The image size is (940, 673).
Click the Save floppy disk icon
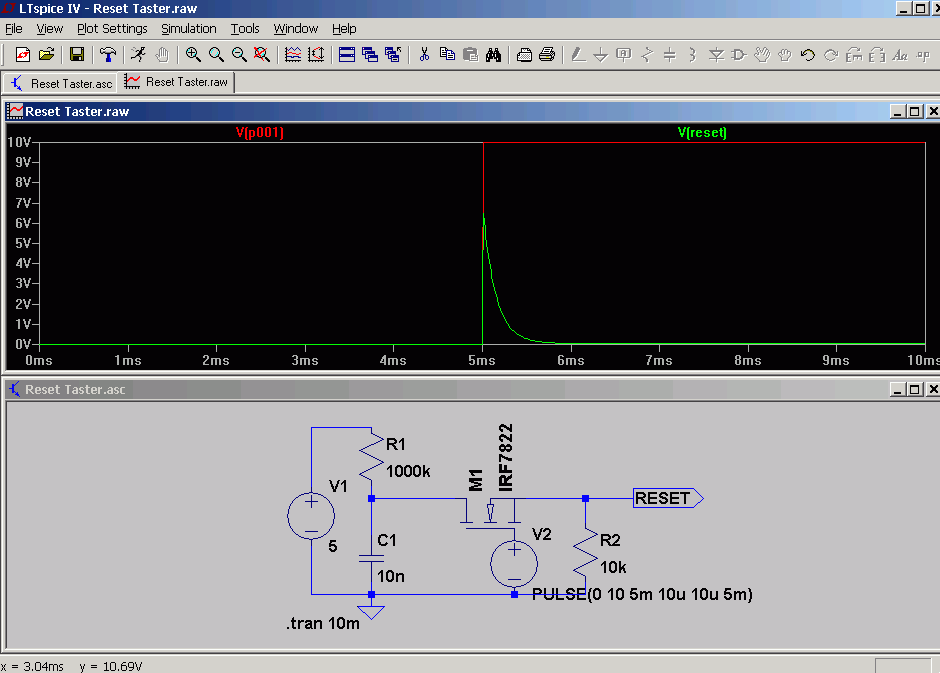(x=77, y=55)
